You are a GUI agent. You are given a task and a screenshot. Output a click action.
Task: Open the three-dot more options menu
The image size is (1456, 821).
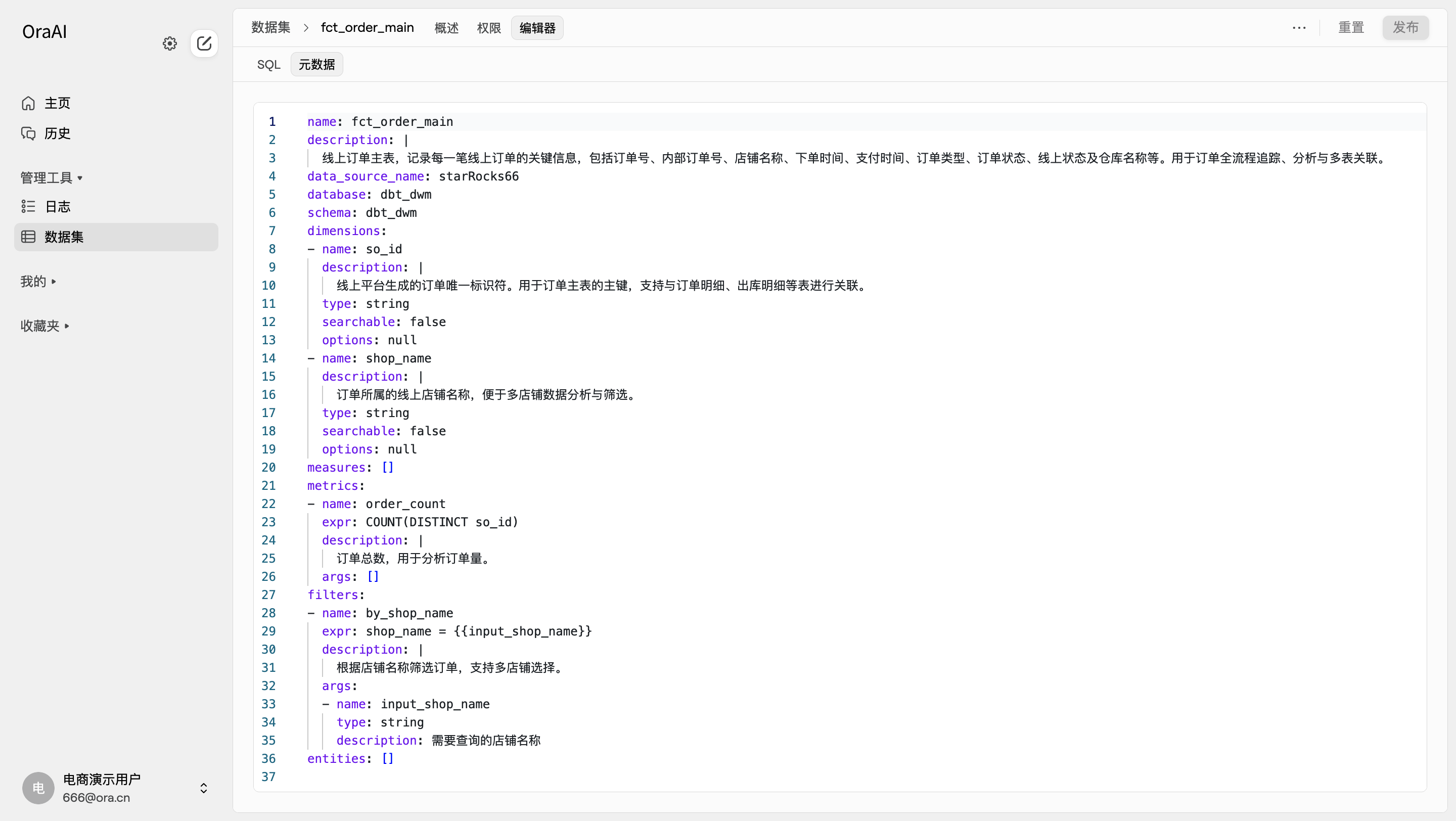point(1299,28)
